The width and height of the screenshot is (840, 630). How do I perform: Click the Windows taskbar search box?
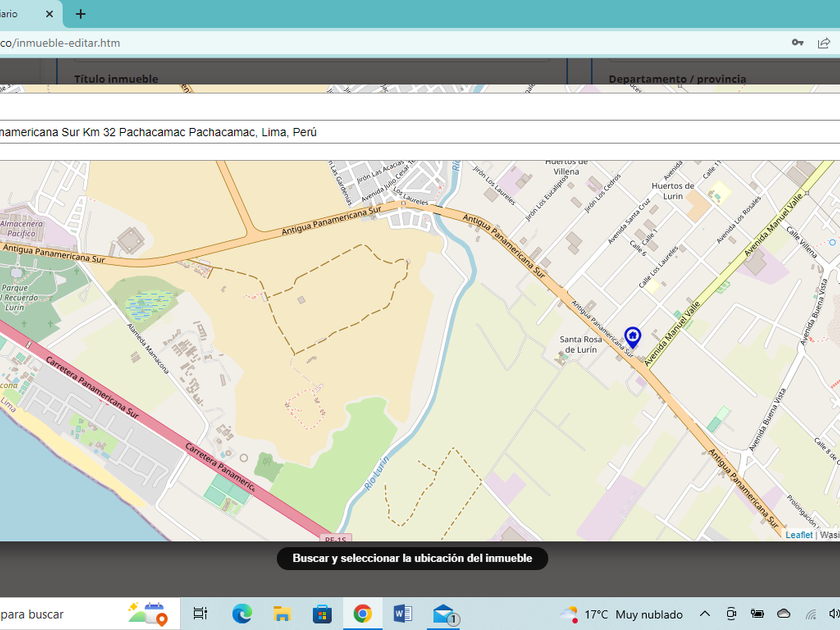tap(60, 613)
